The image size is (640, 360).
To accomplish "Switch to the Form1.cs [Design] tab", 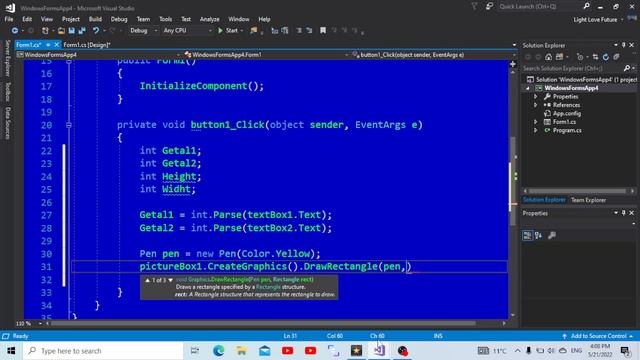I will 87,45.
